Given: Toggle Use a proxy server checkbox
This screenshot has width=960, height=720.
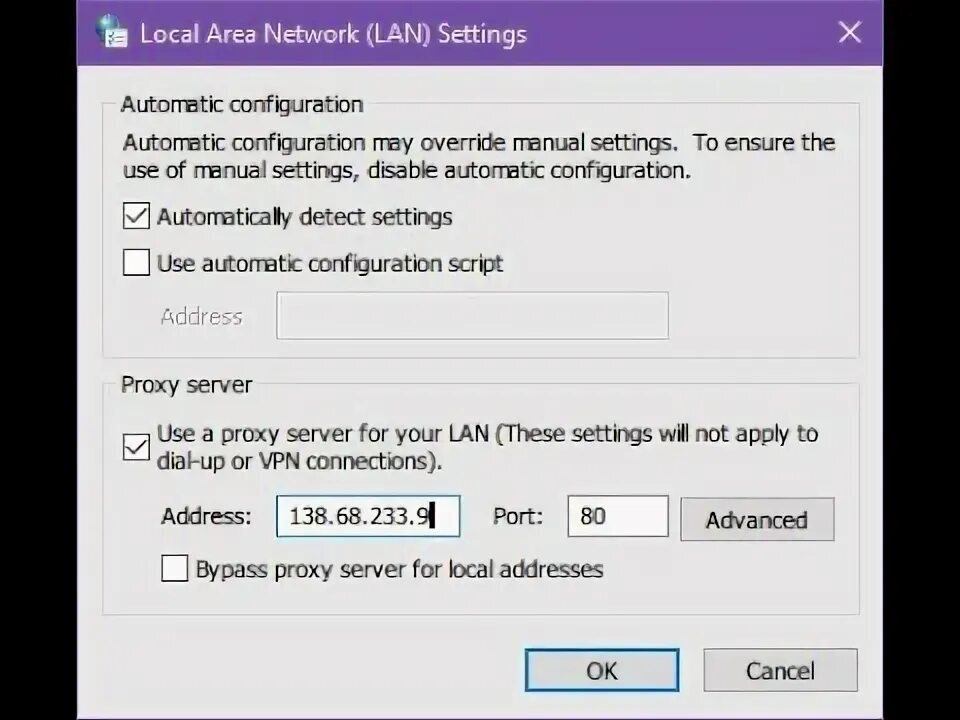Looking at the screenshot, I should click(x=136, y=447).
